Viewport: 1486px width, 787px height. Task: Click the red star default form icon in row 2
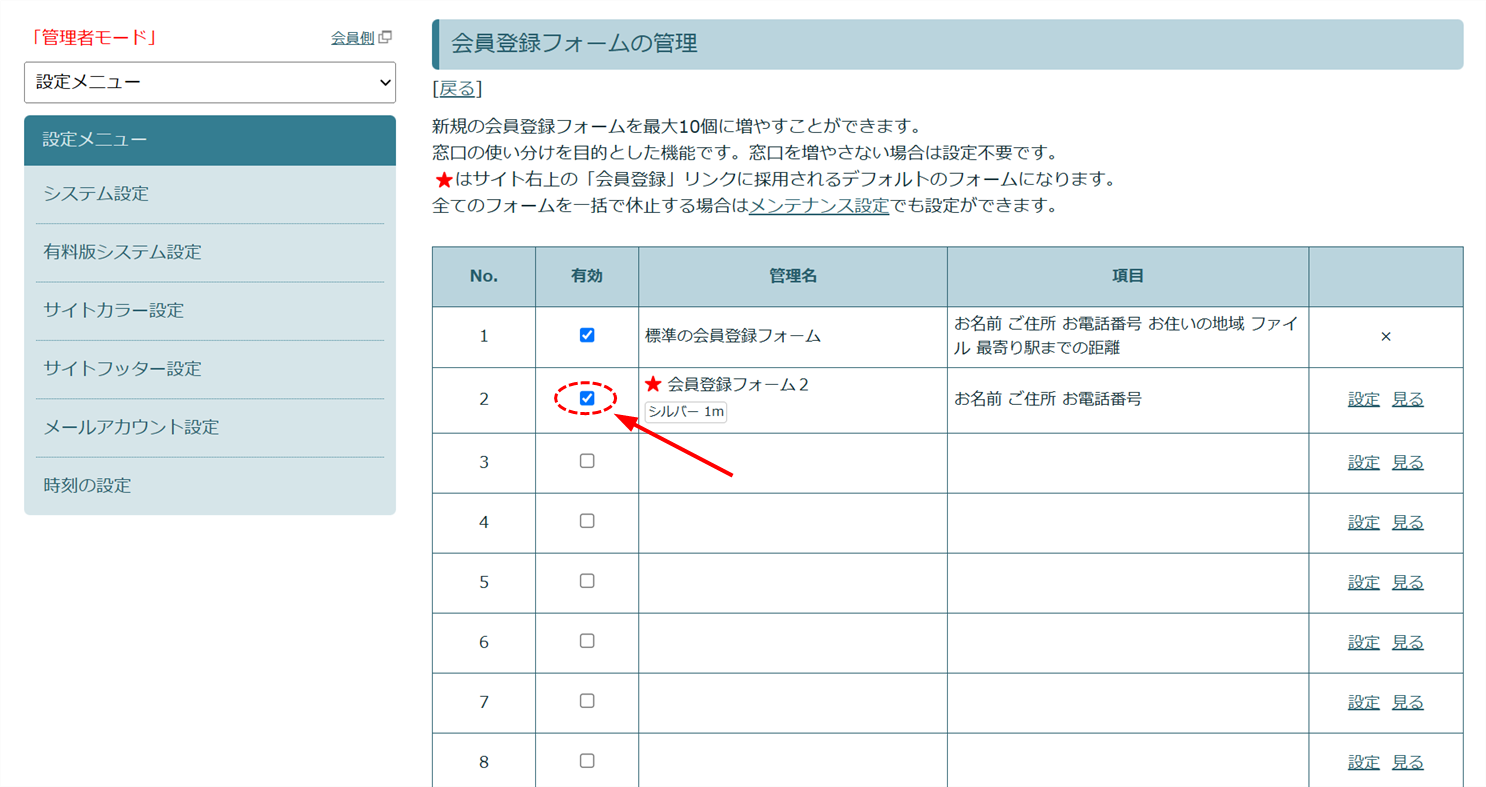tap(653, 384)
